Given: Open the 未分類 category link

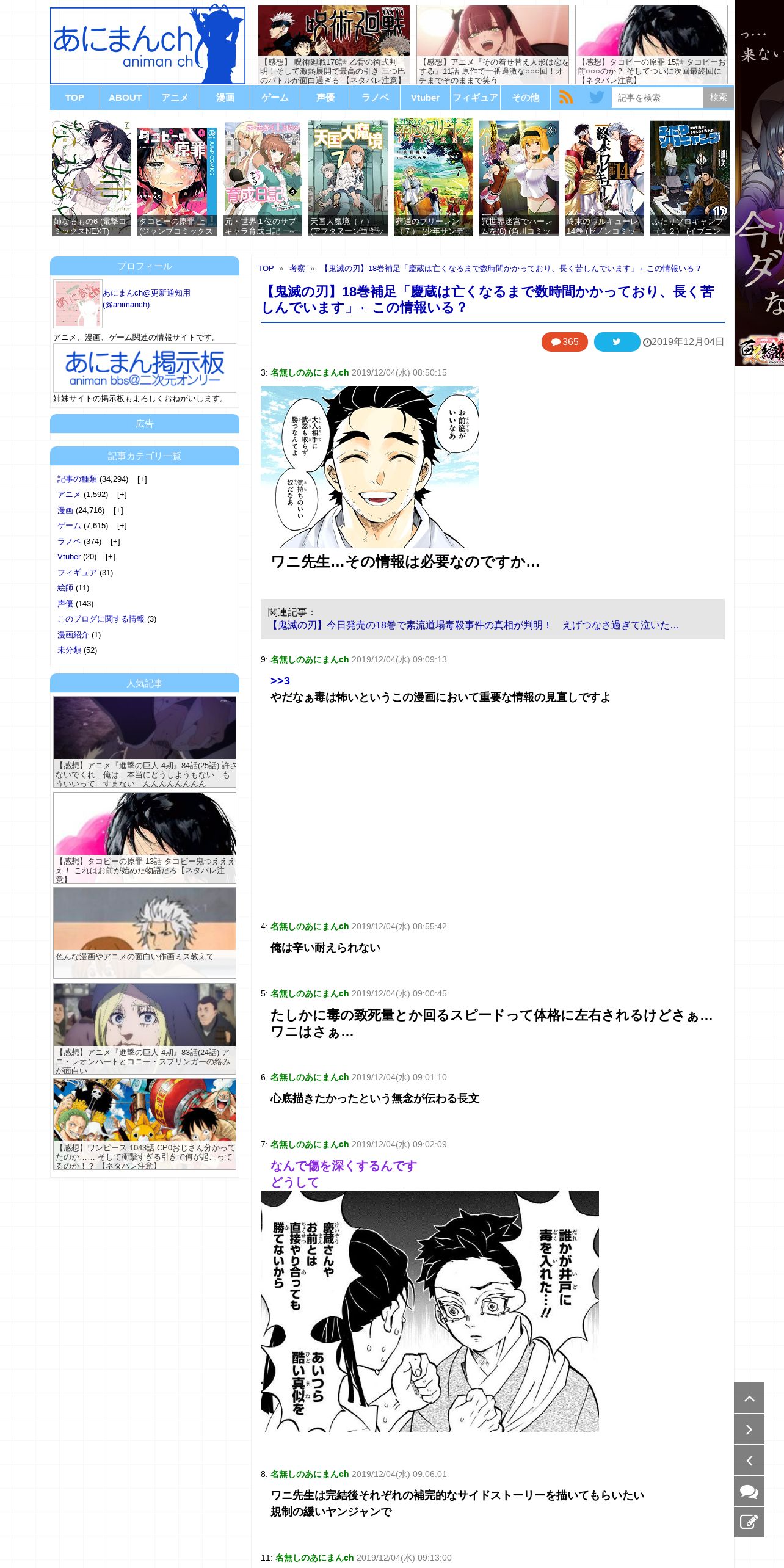Looking at the screenshot, I should 69,650.
